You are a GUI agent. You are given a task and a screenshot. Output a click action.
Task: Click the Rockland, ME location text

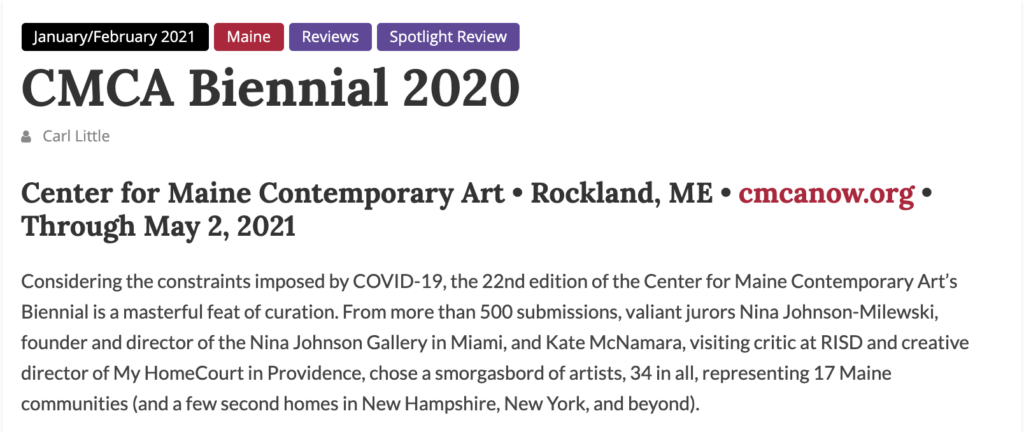point(622,194)
